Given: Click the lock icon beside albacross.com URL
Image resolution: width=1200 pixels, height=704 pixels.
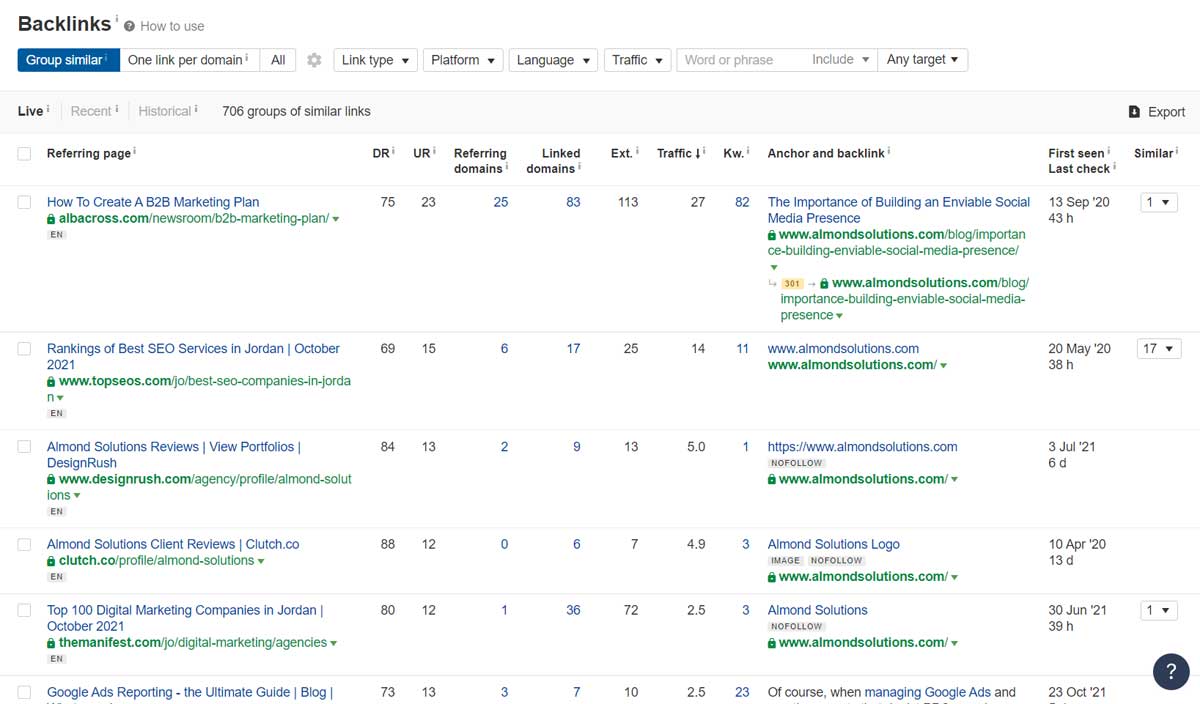Looking at the screenshot, I should 51,219.
